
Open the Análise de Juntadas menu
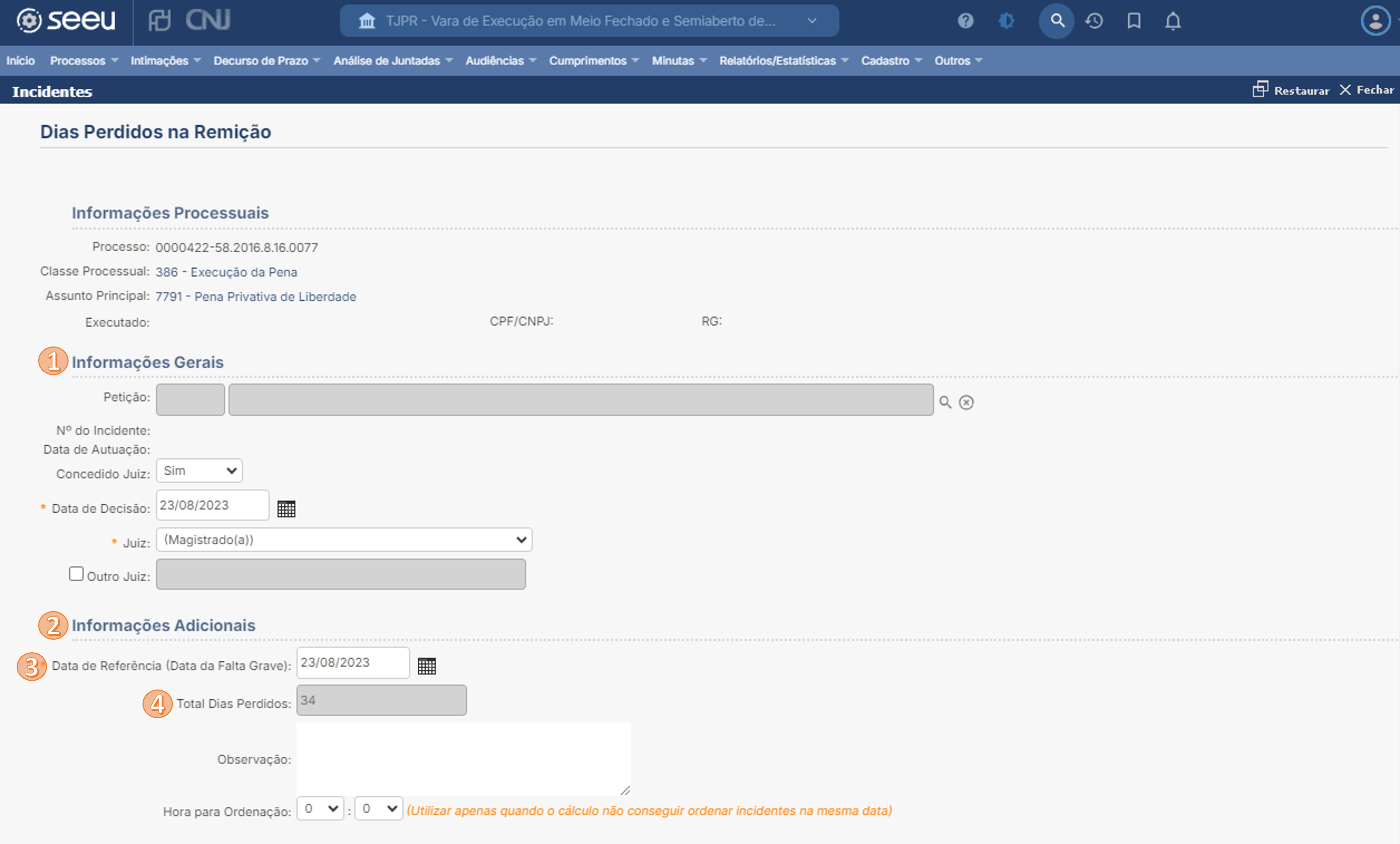pos(393,60)
